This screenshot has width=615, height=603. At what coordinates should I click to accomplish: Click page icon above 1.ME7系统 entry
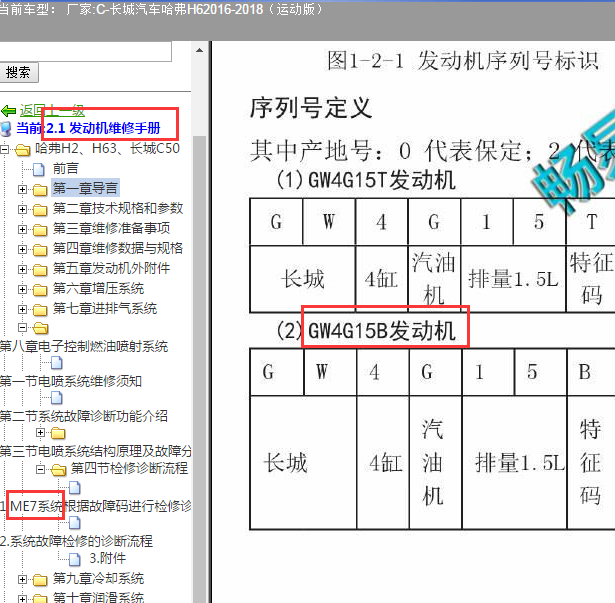pos(75,488)
